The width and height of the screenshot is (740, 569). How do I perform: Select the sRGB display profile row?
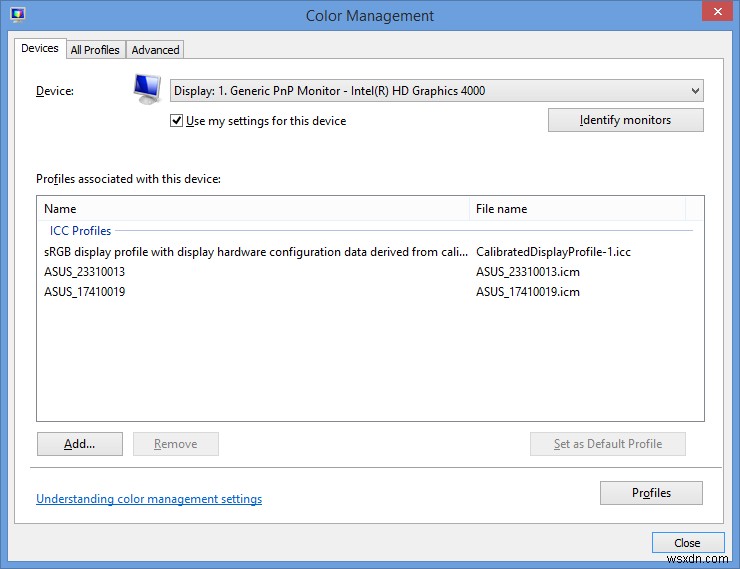point(370,252)
